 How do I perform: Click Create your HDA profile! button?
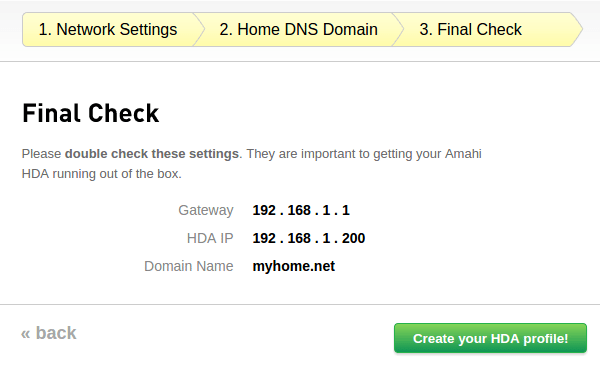[490, 338]
